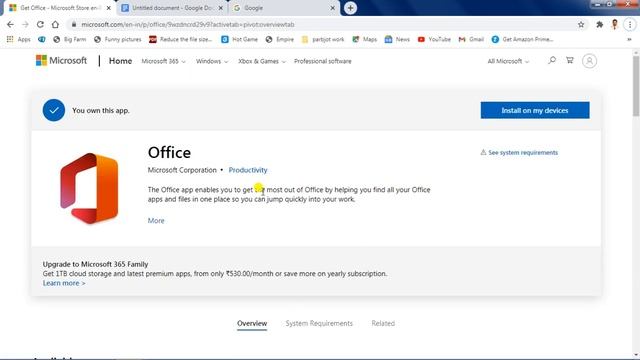Open the Empire bookmark
The image size is (640, 360).
coord(280,39)
